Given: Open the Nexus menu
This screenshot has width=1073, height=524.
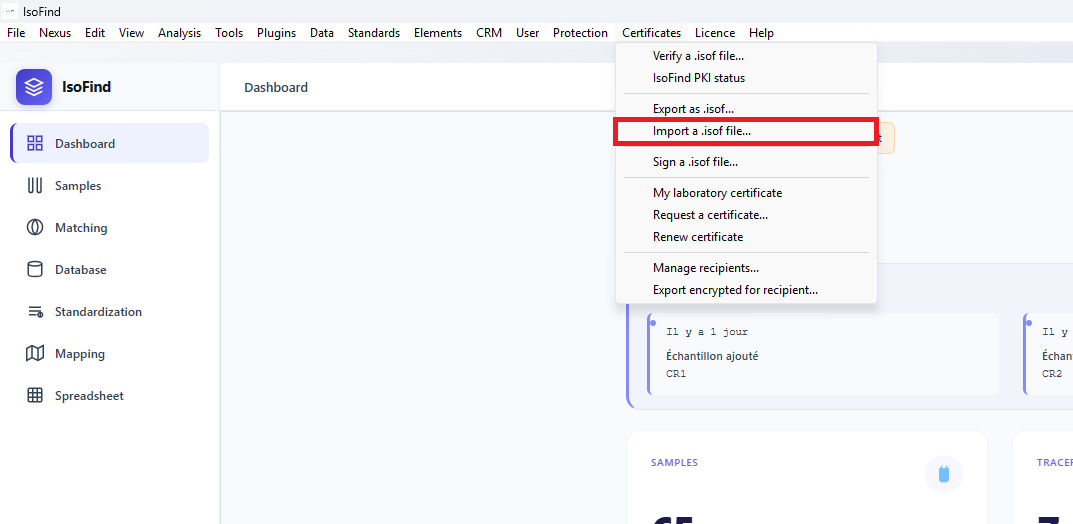Looking at the screenshot, I should (55, 33).
